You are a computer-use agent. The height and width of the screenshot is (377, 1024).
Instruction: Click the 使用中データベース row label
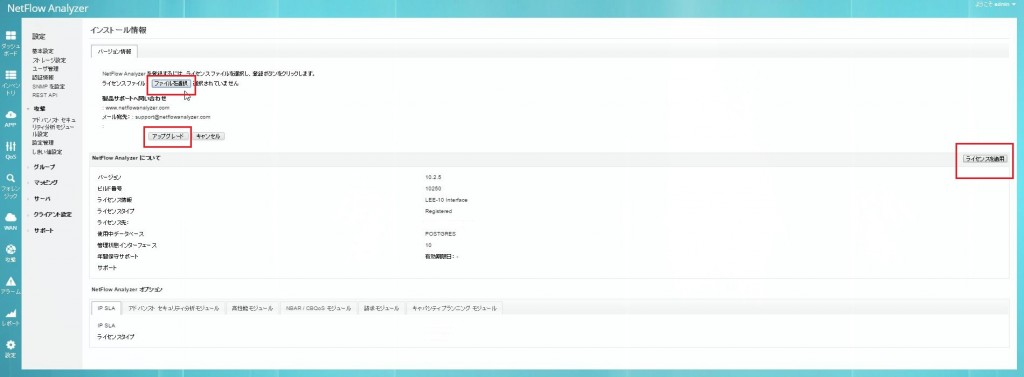point(120,234)
